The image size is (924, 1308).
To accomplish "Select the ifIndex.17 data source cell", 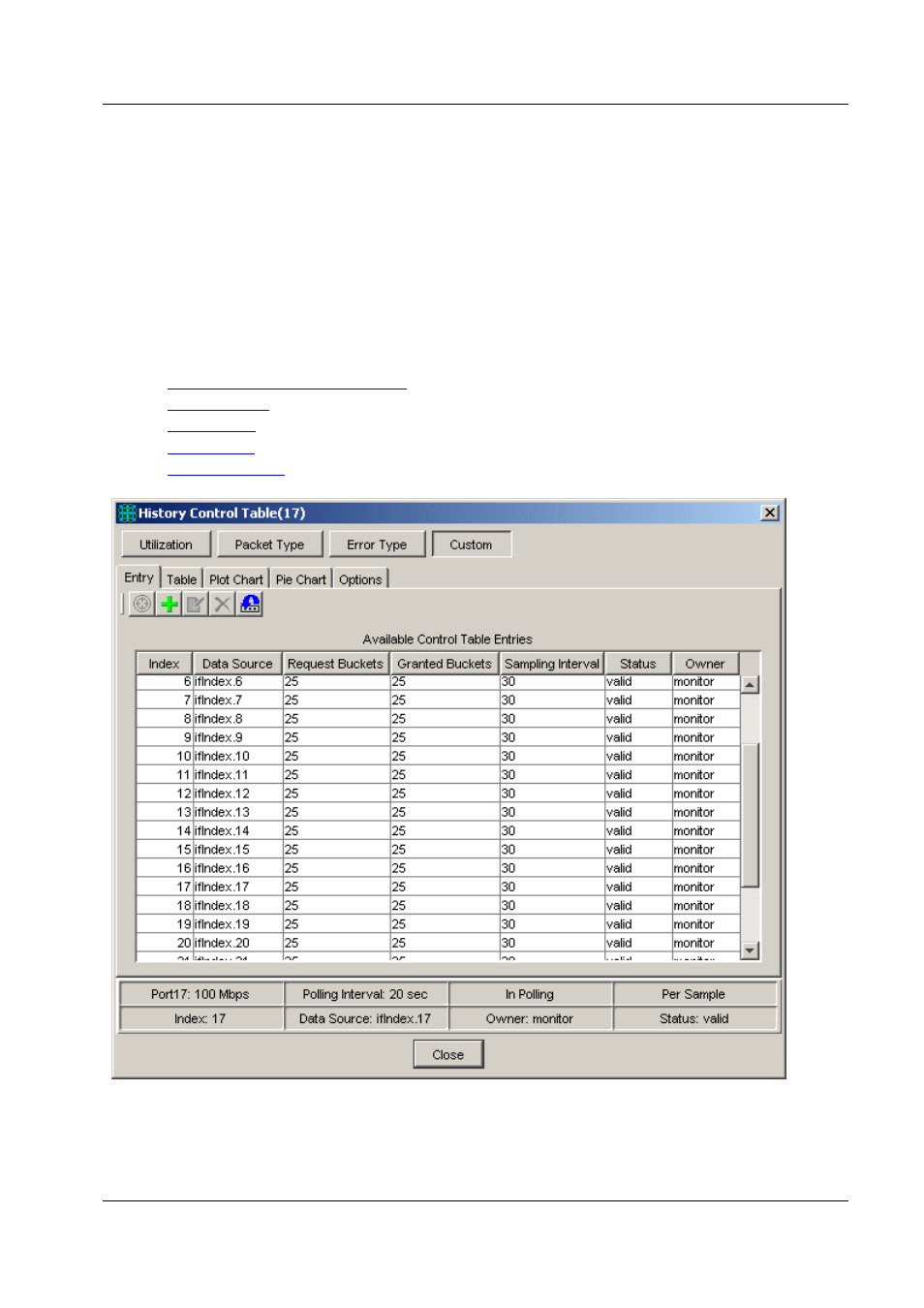I will point(237,887).
